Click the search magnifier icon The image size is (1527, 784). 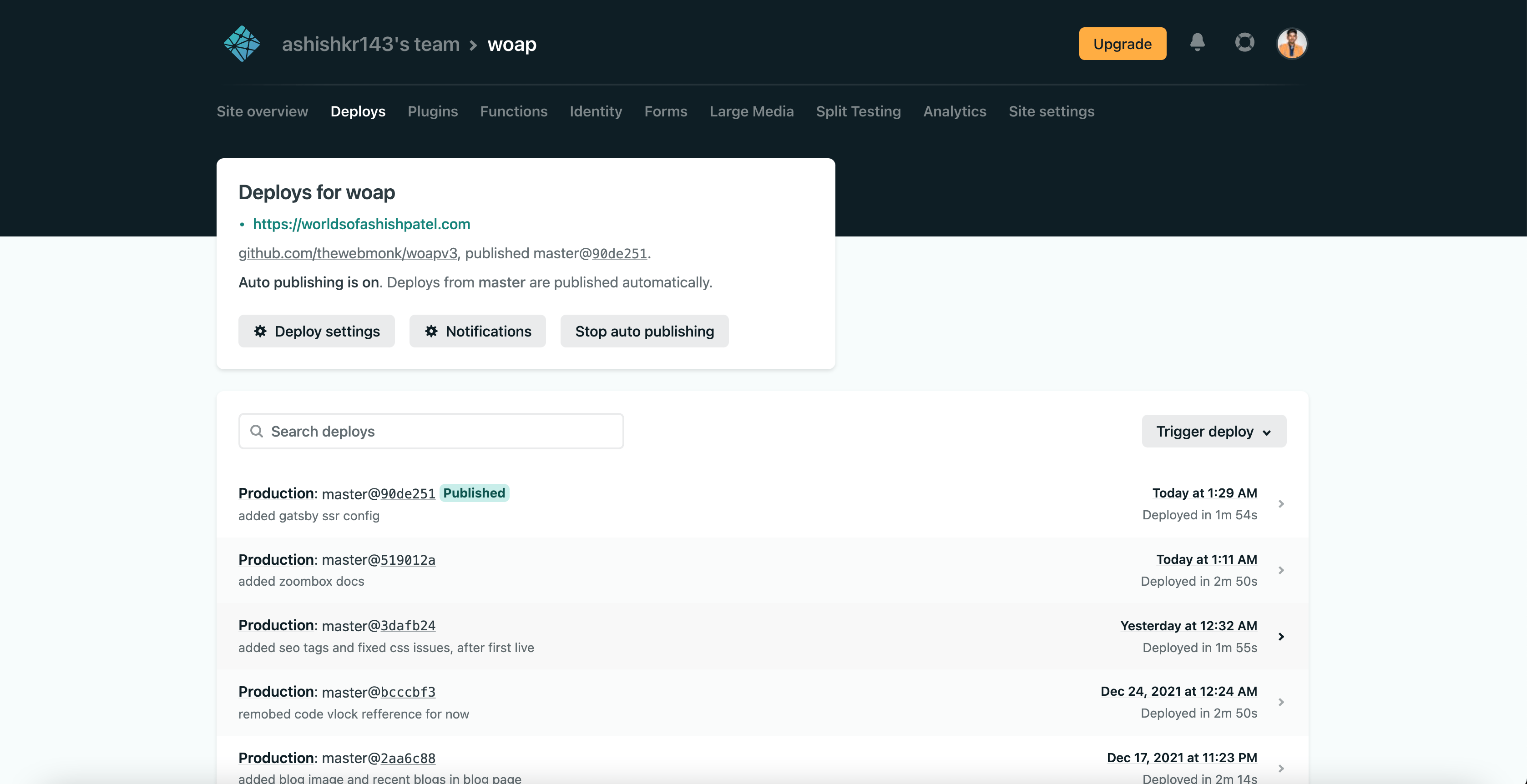click(256, 432)
